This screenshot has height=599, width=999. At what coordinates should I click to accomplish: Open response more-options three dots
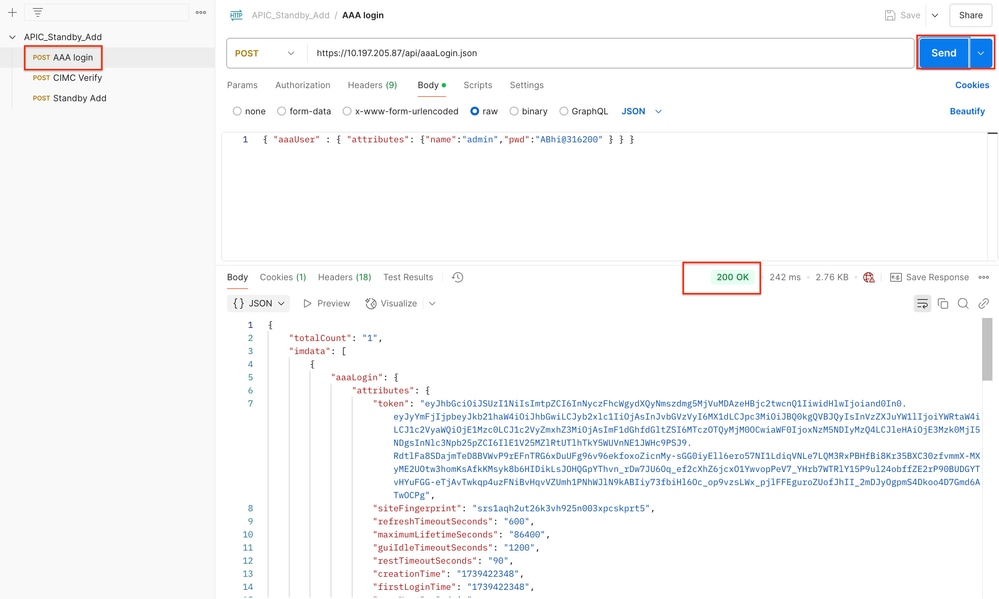point(984,277)
